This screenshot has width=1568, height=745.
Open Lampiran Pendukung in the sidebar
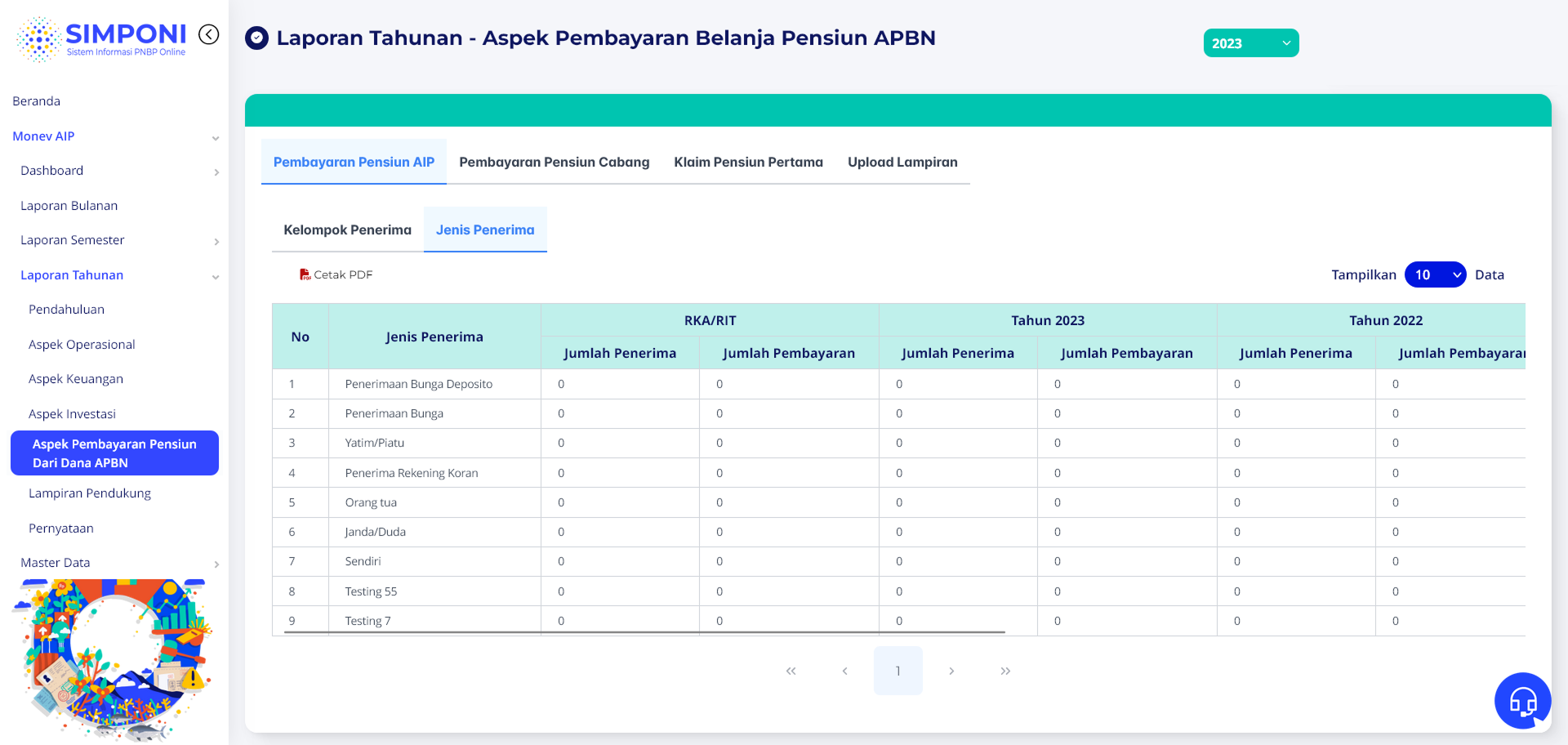[90, 493]
